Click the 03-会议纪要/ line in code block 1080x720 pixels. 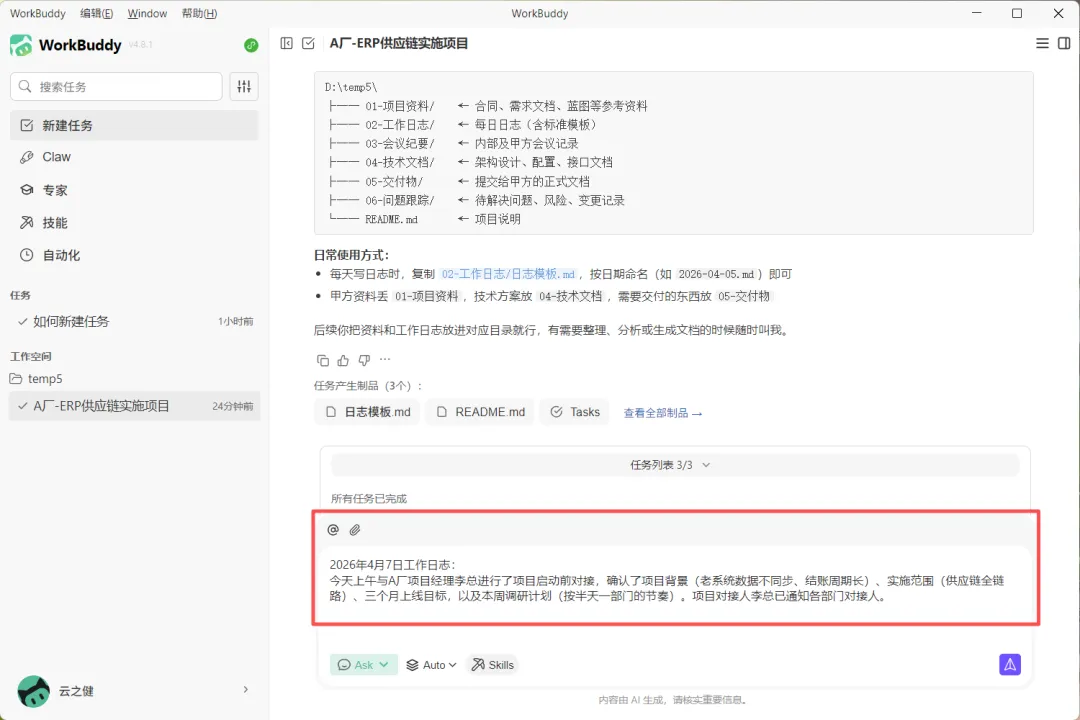coord(454,144)
